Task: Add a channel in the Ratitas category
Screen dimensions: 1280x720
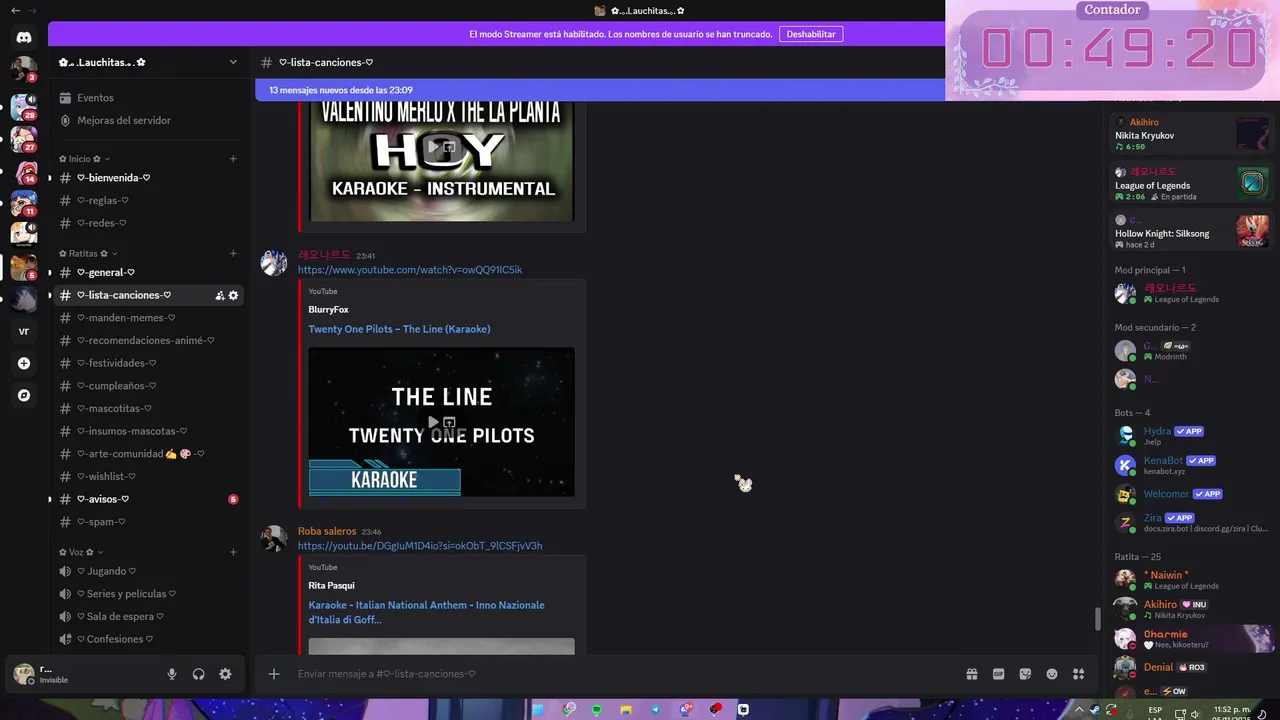Action: pyautogui.click(x=233, y=253)
